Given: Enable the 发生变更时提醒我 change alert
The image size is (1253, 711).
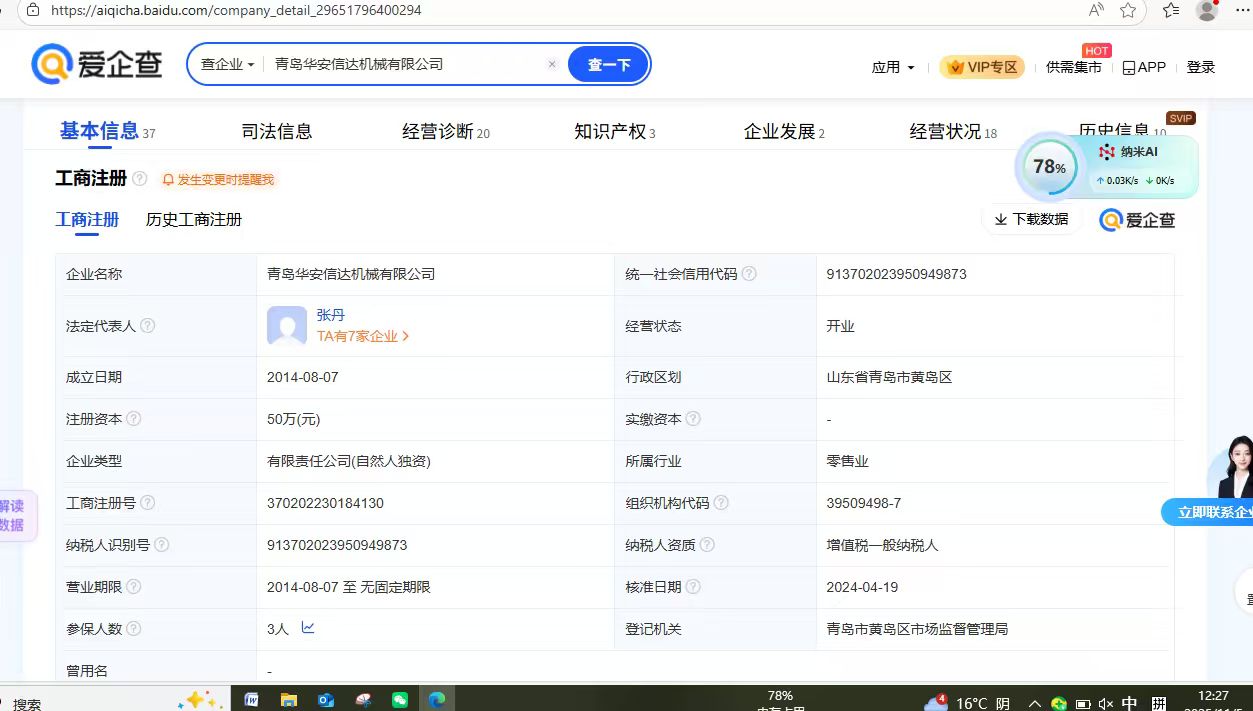Looking at the screenshot, I should point(217,180).
